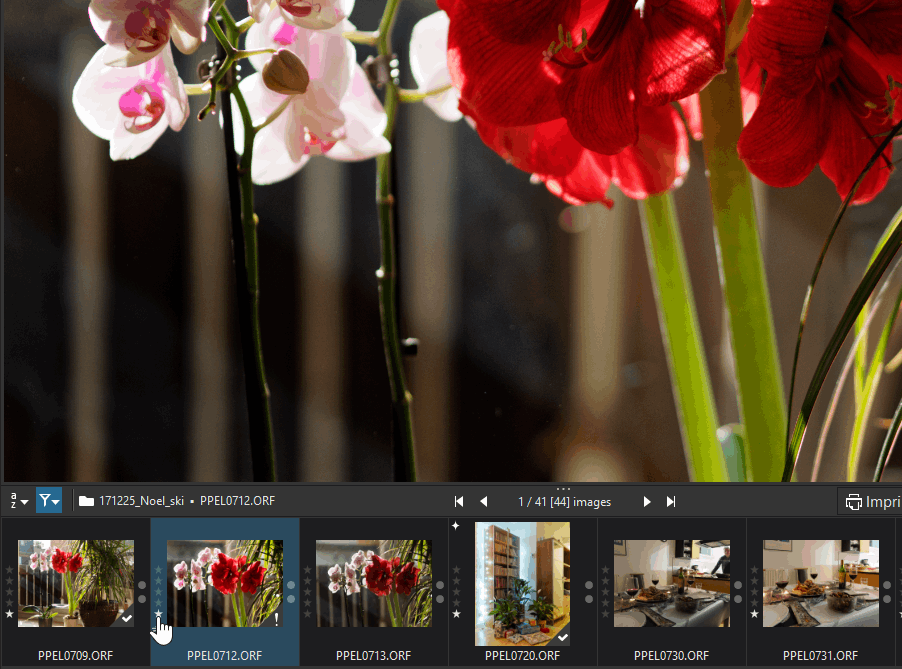Click the Imprimer print button
902x669 pixels.
[x=871, y=502]
